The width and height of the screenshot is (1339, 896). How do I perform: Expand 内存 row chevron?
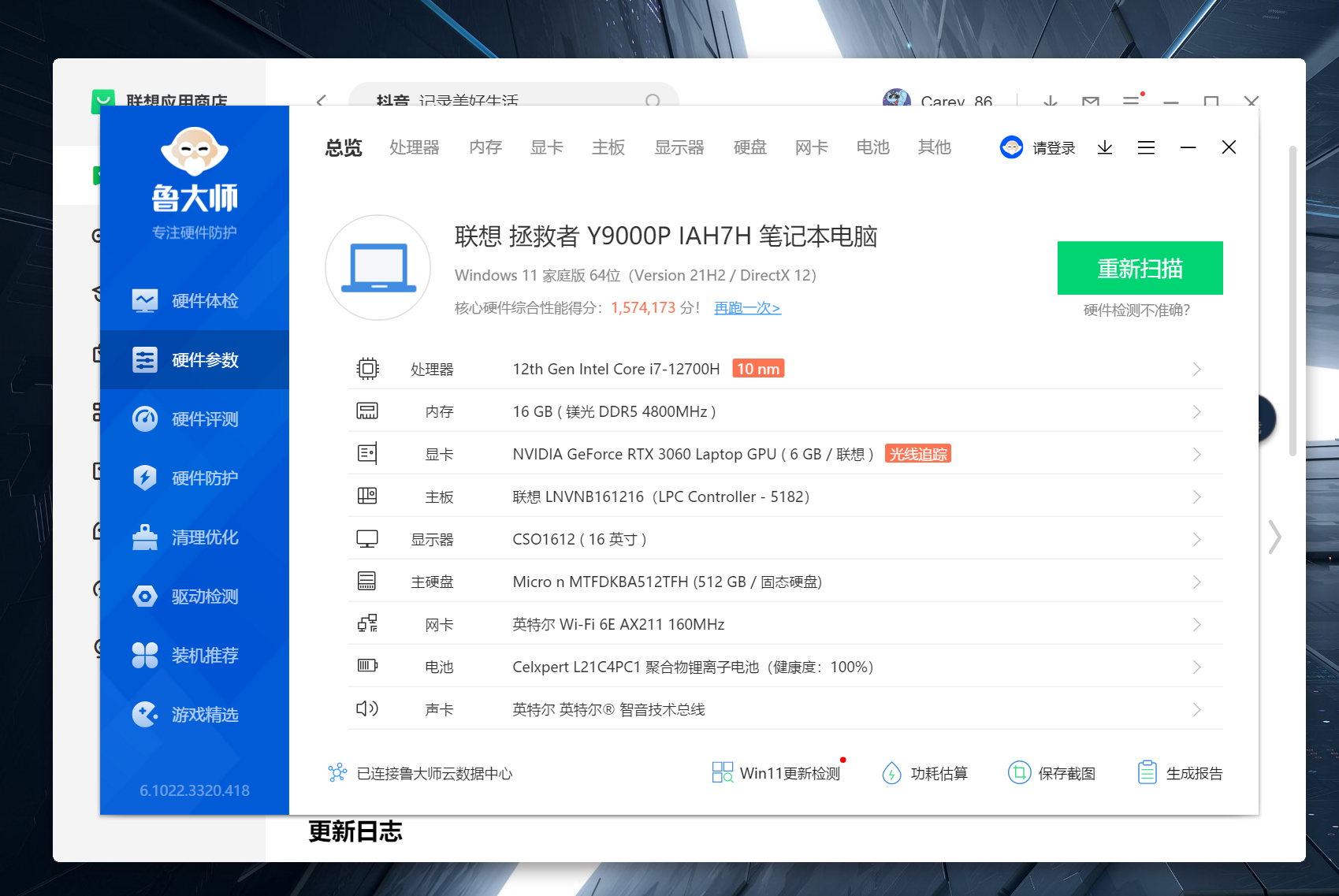[x=1196, y=411]
